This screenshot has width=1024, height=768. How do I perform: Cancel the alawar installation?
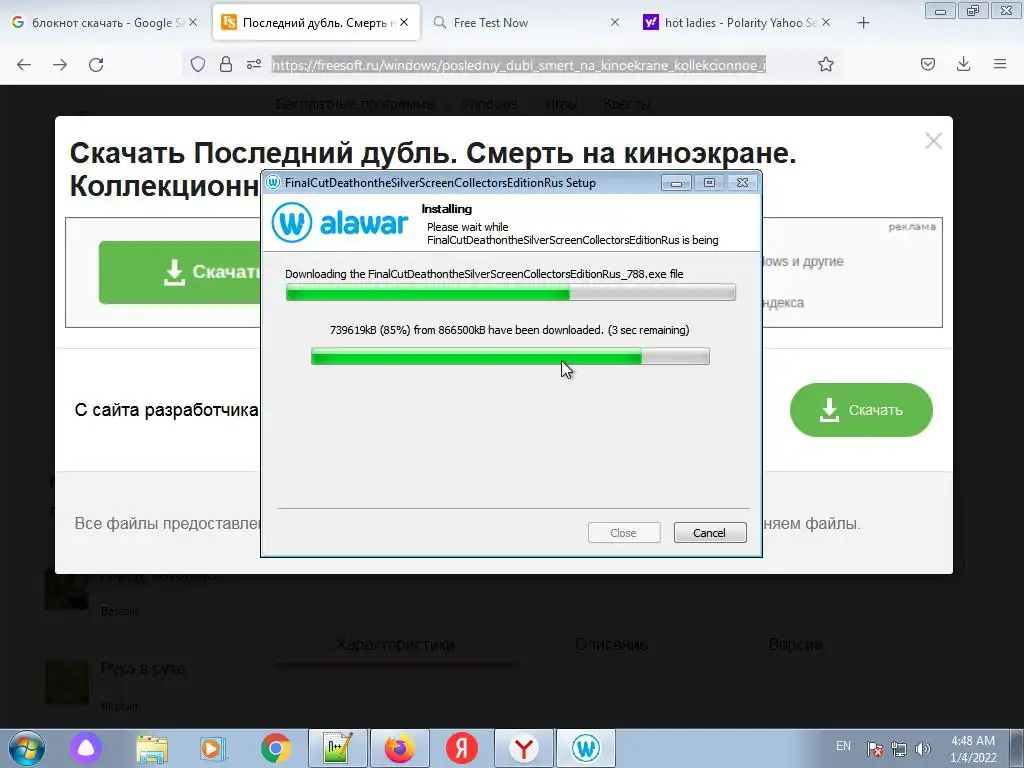(710, 533)
